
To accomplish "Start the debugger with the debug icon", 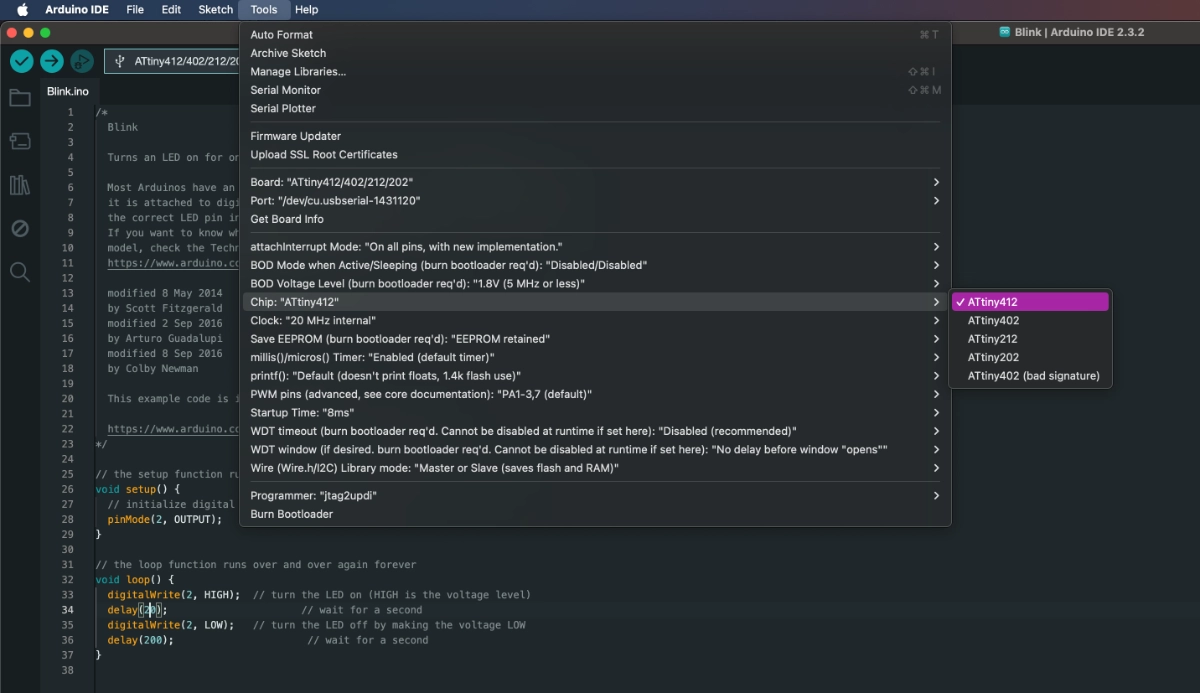I will tap(82, 61).
